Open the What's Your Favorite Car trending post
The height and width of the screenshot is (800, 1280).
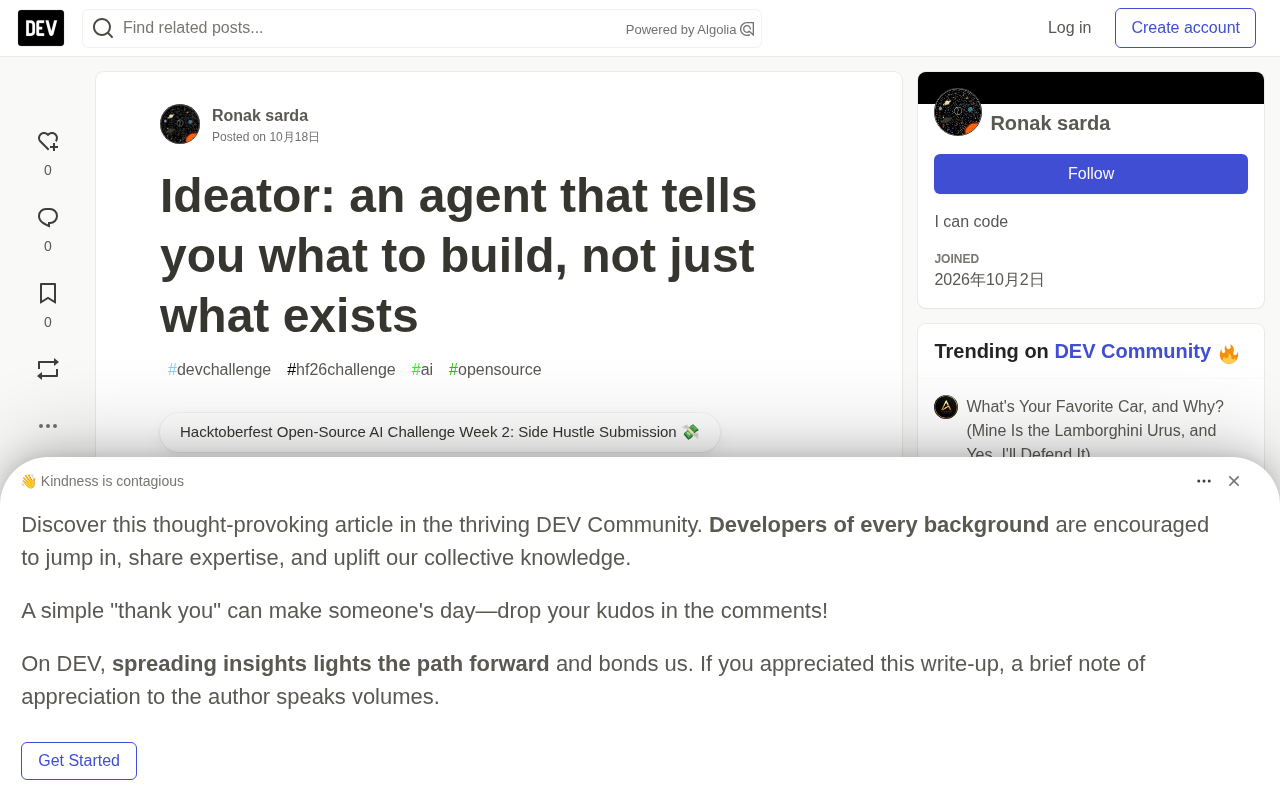[1095, 430]
